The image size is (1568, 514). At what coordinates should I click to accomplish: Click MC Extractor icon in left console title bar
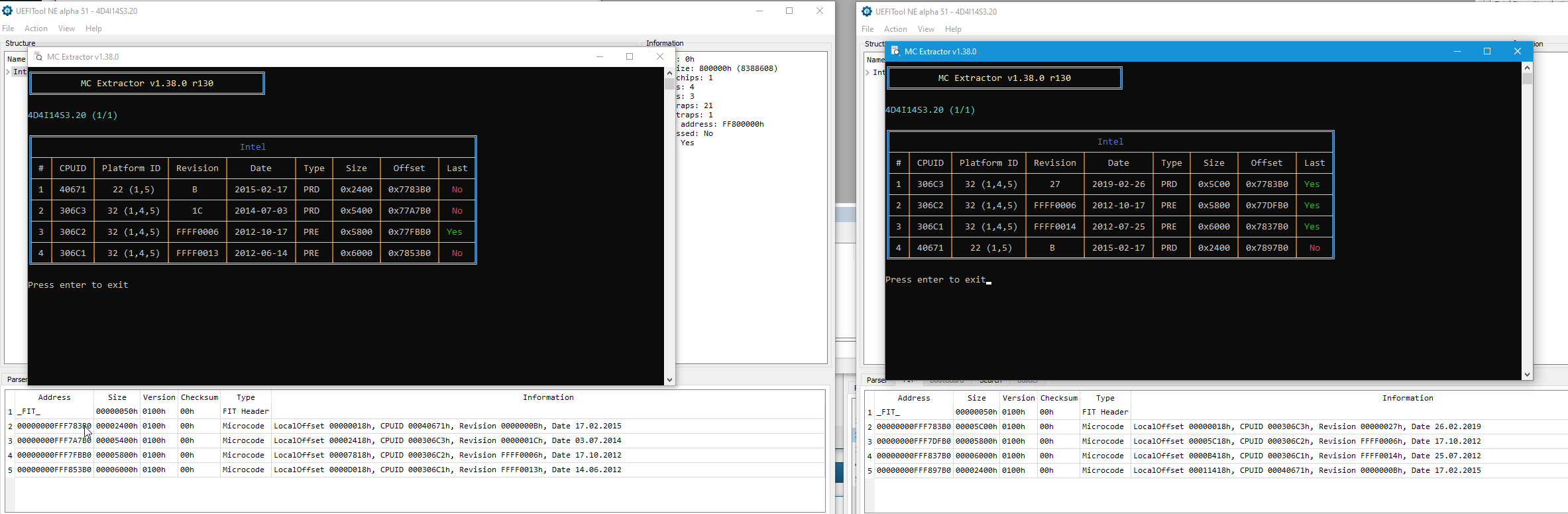coord(38,56)
